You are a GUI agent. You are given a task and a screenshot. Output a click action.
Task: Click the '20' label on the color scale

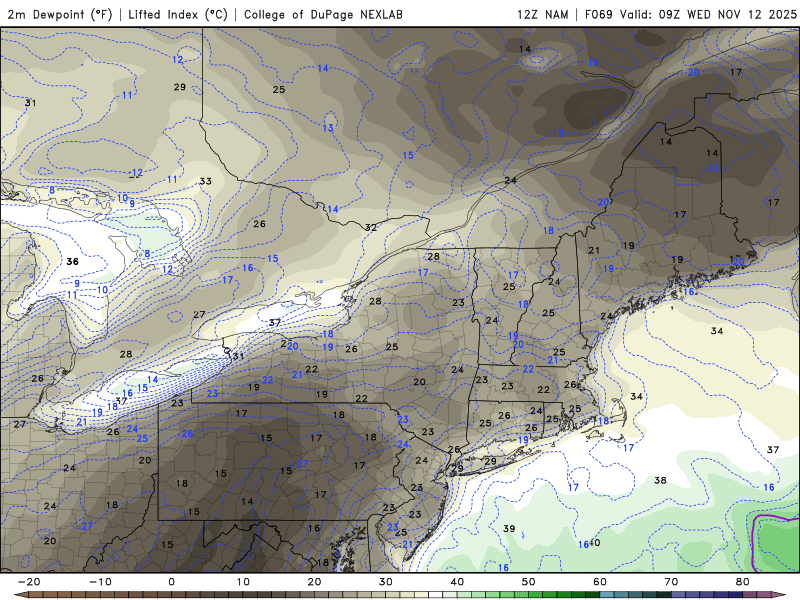(314, 582)
